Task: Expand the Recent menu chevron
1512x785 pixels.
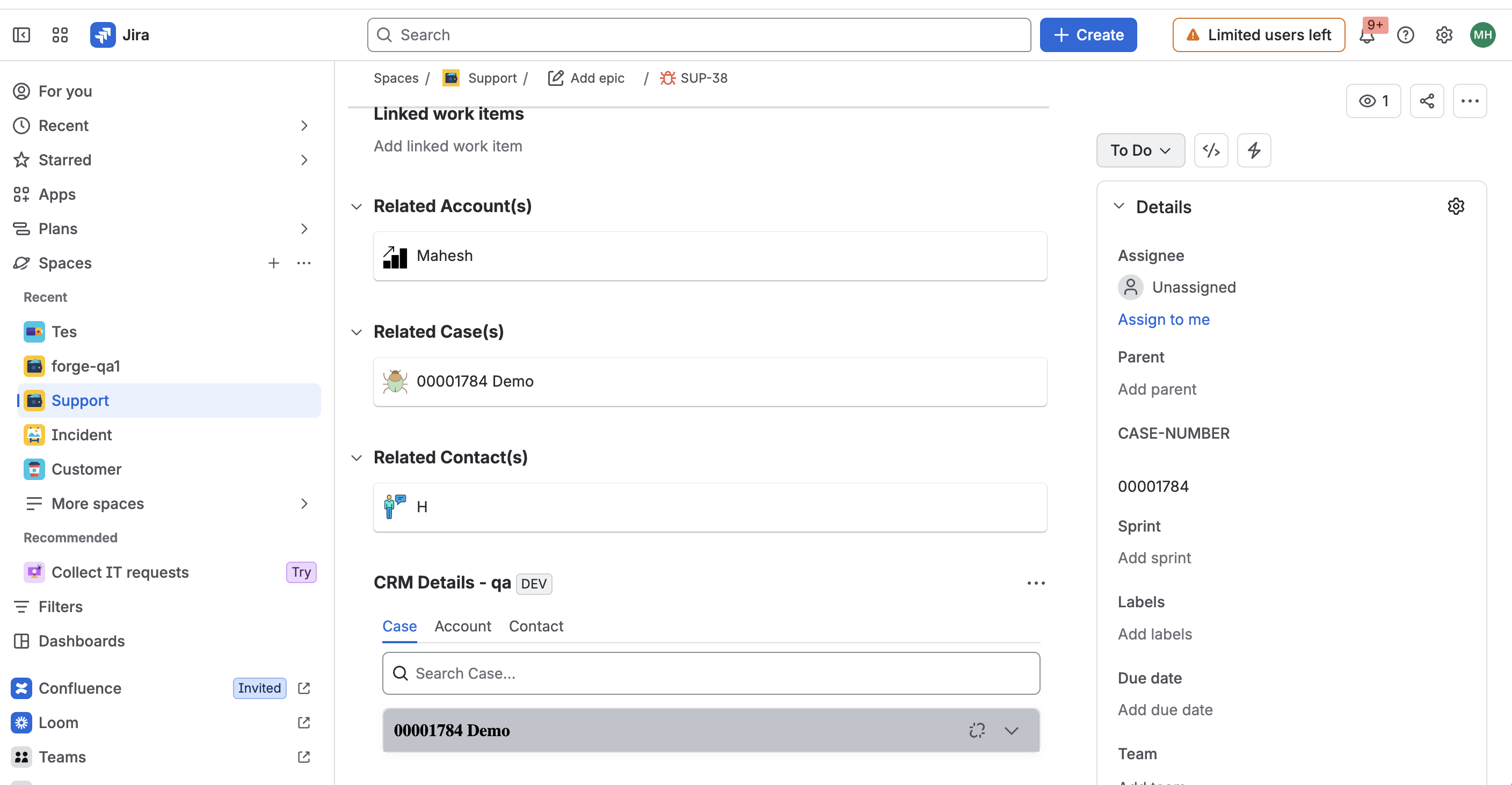Action: click(304, 126)
